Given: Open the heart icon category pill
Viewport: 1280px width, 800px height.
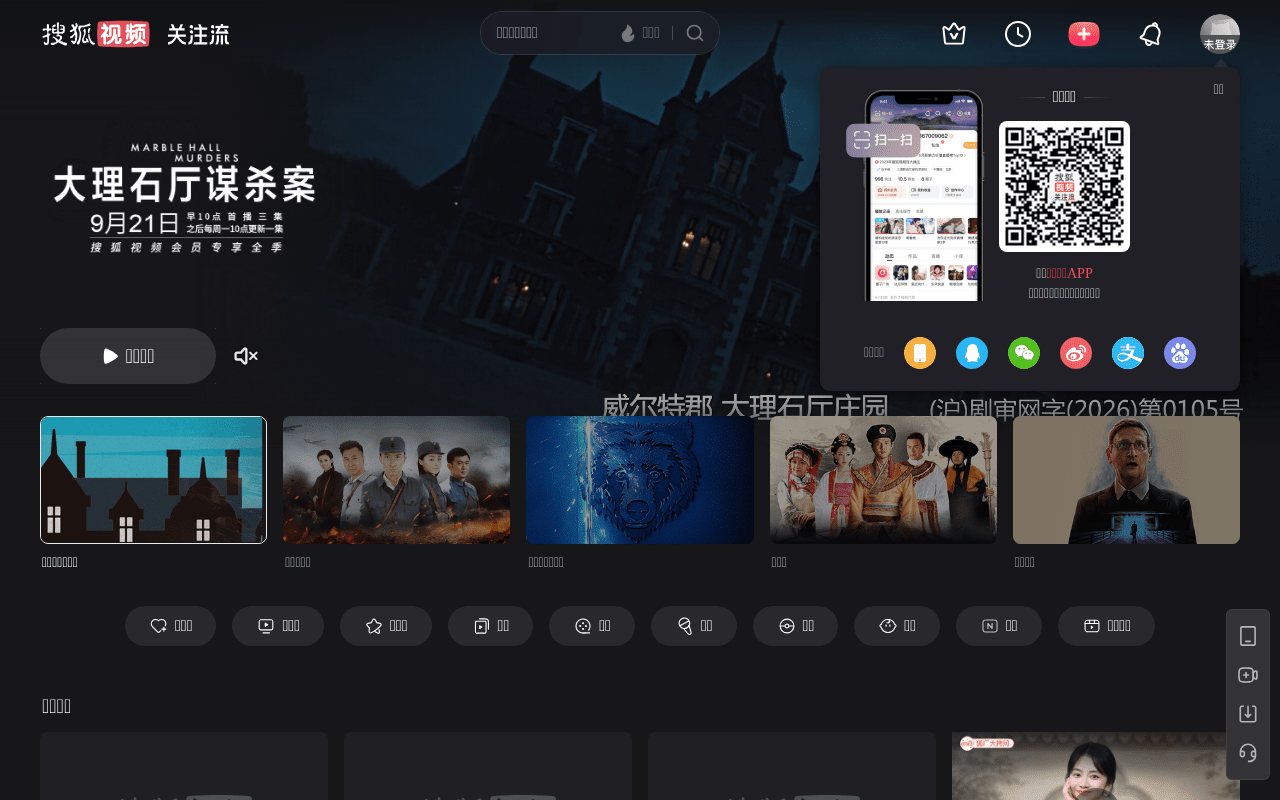Looking at the screenshot, I should click(170, 626).
